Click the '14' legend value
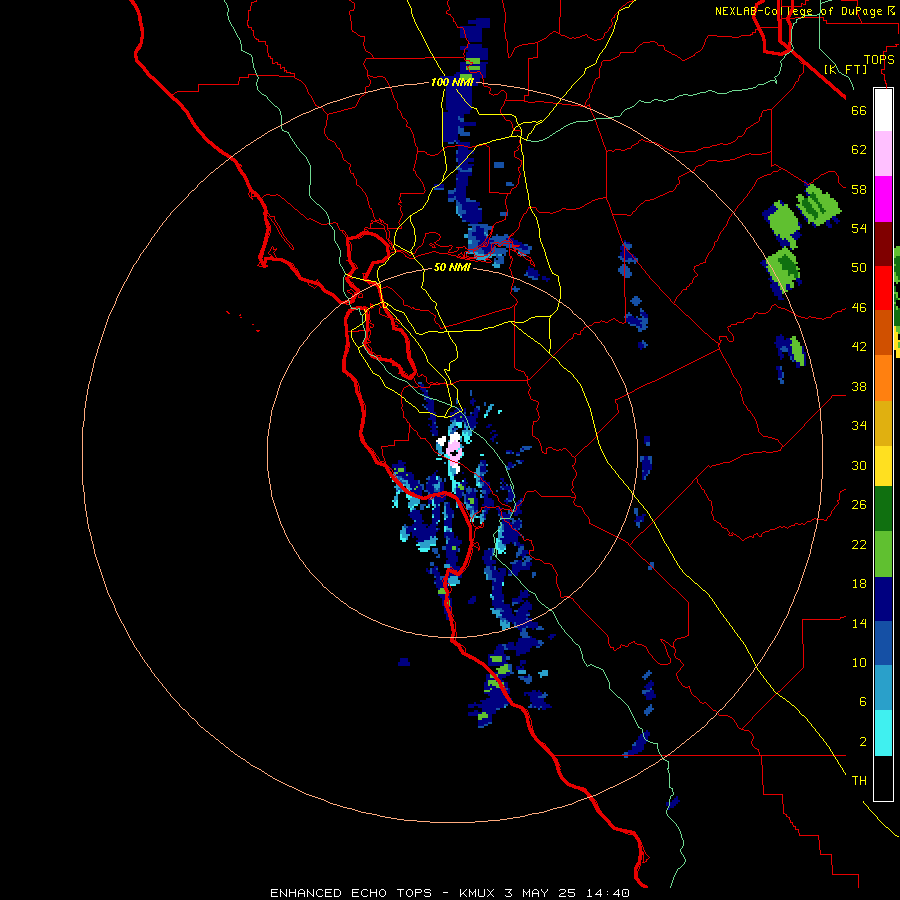 859,623
